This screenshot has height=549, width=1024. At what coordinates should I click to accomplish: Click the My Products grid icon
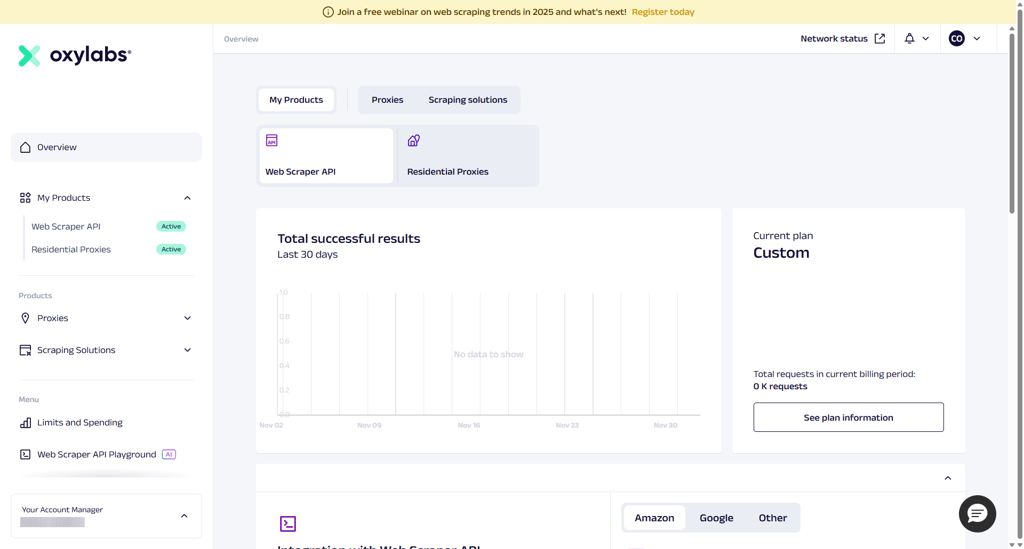[25, 198]
